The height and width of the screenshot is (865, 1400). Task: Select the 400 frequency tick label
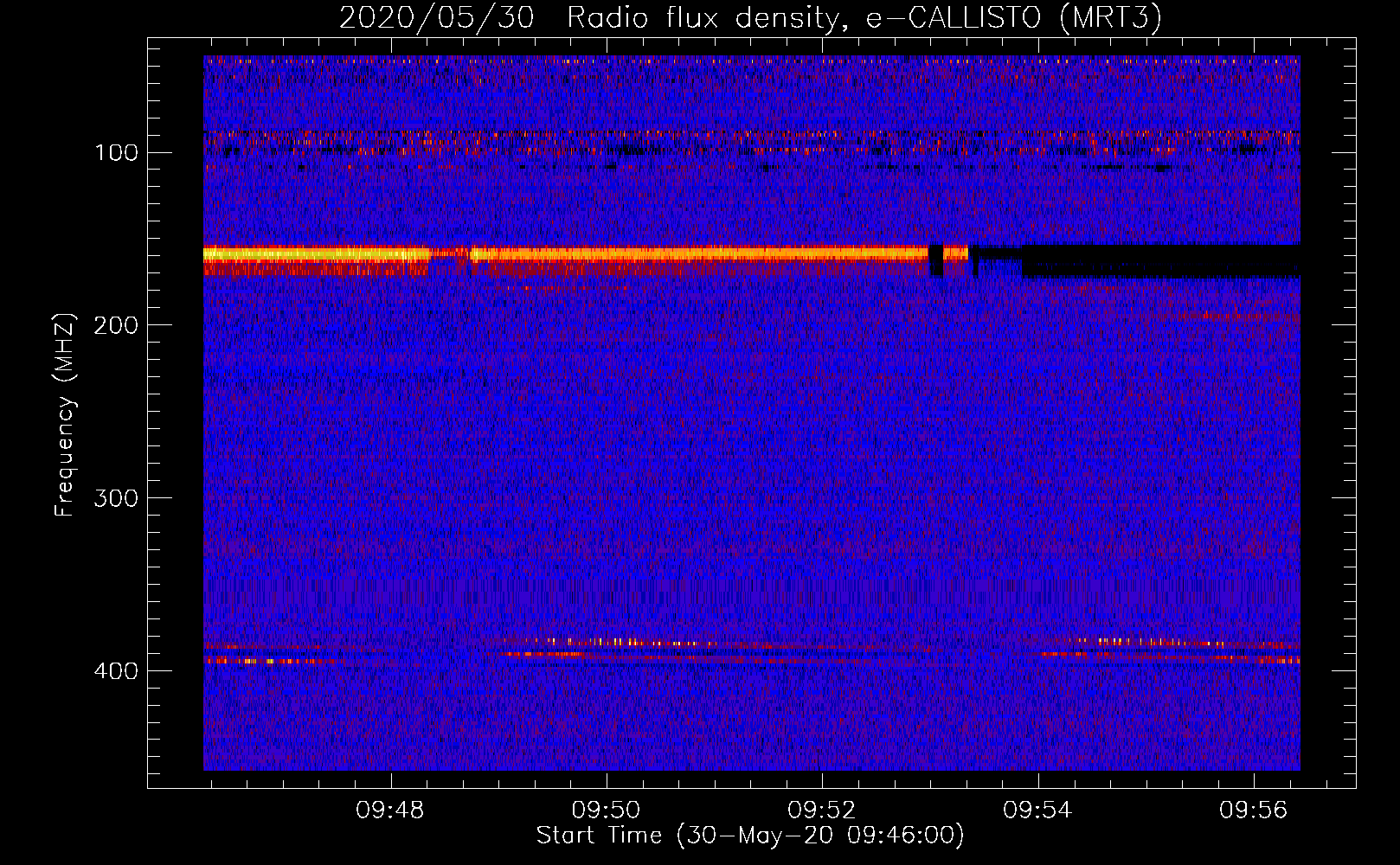click(x=116, y=671)
